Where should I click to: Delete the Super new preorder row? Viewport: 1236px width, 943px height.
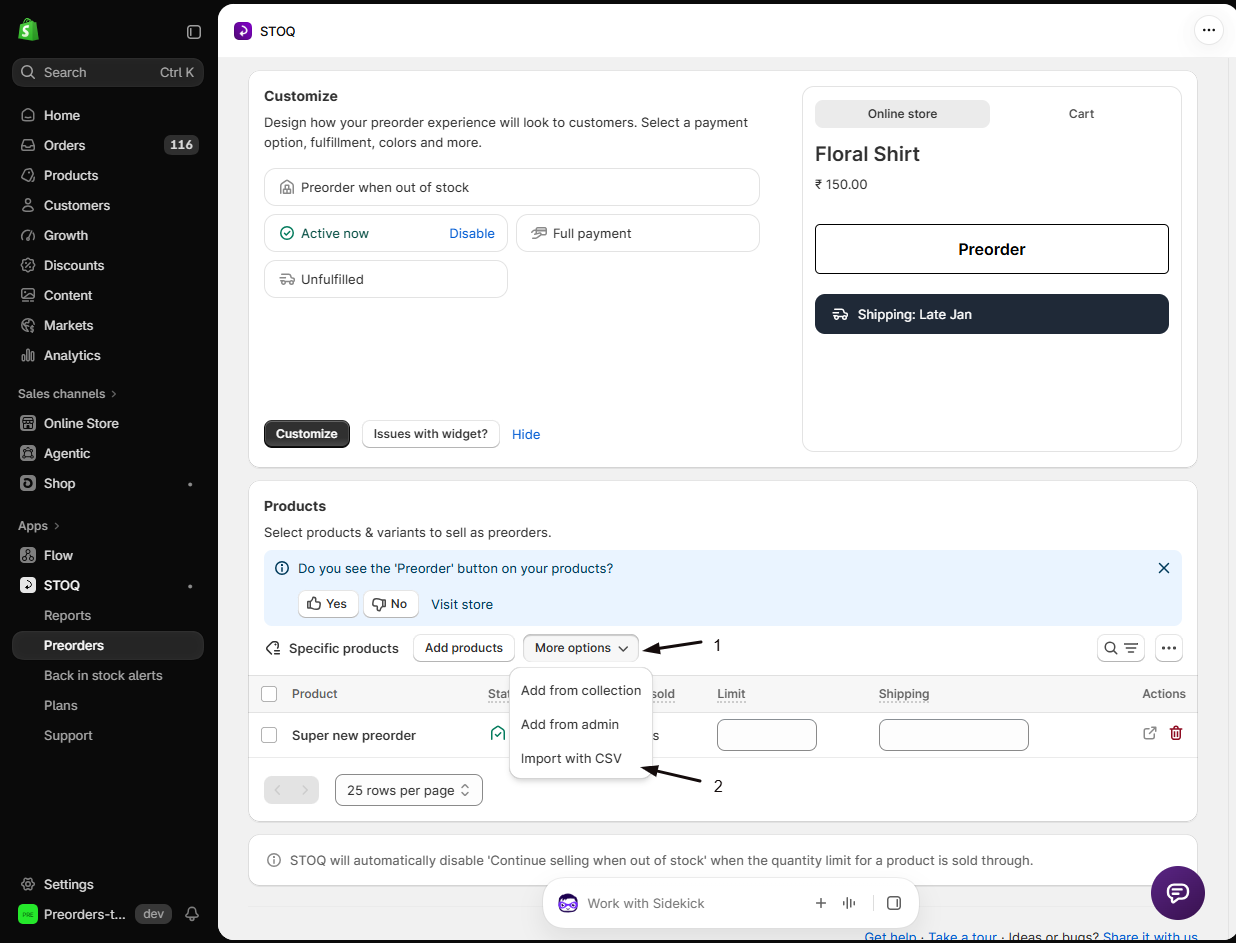(x=1176, y=733)
